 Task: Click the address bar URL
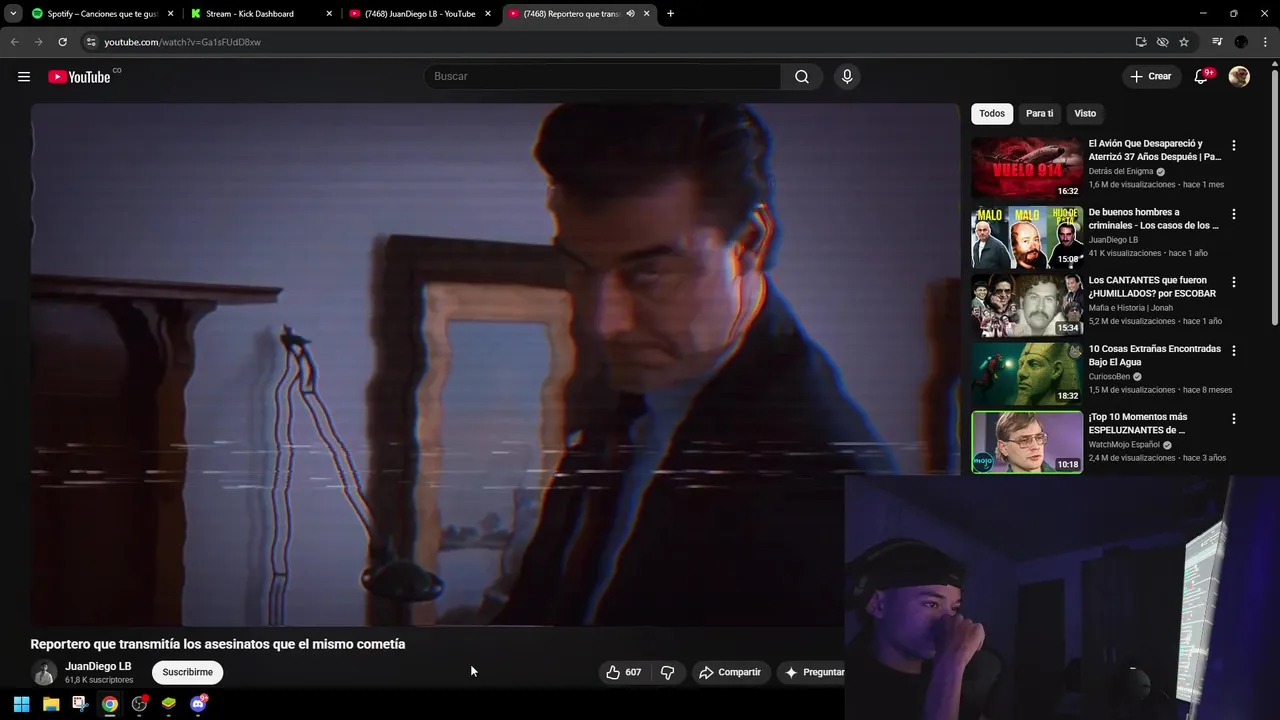[x=182, y=42]
